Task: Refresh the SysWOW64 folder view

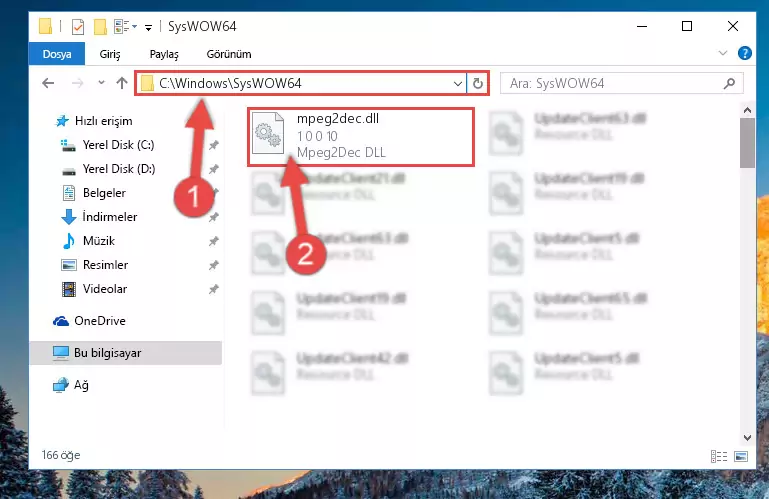Action: coord(478,84)
